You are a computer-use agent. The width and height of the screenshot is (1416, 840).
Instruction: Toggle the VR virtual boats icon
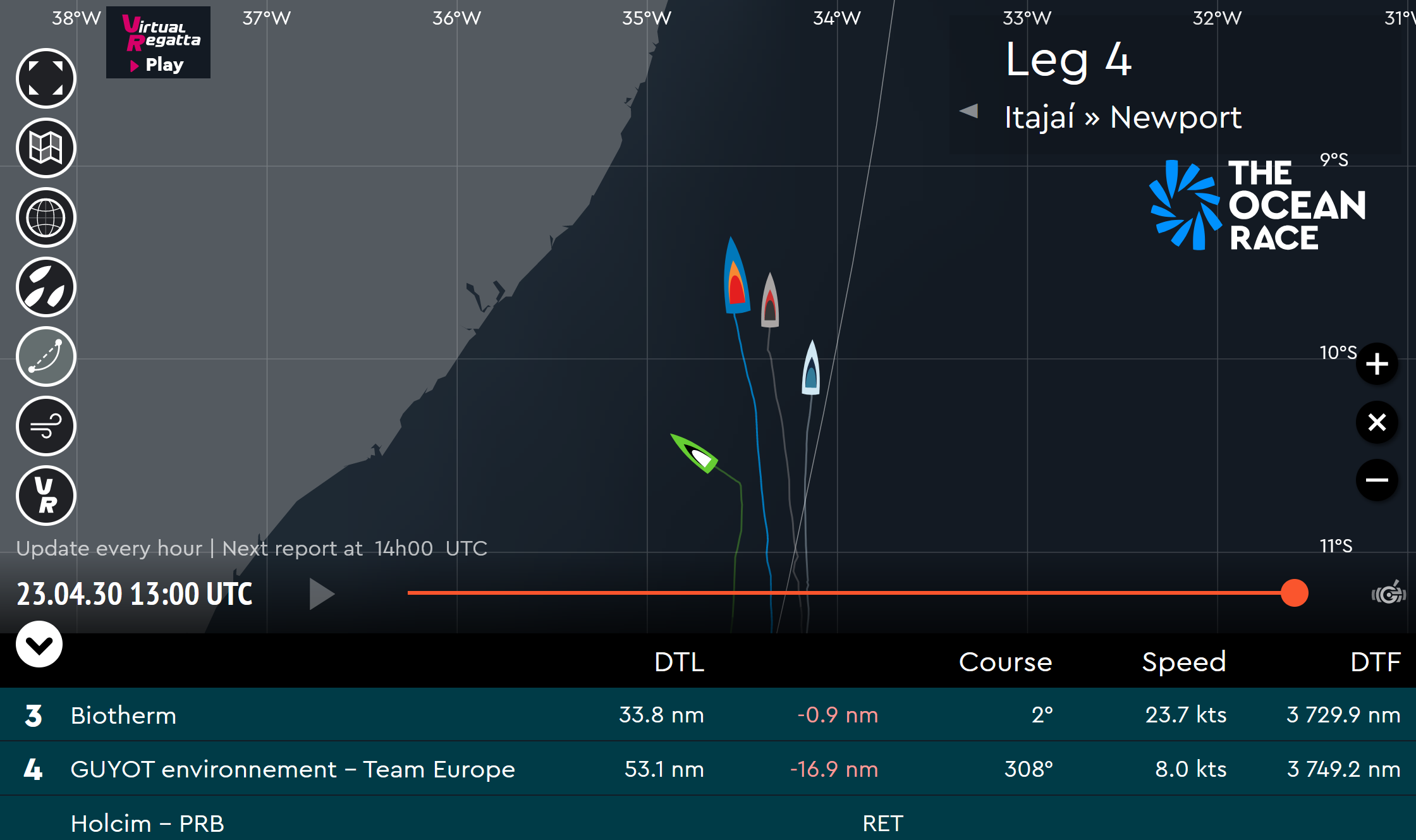click(46, 496)
